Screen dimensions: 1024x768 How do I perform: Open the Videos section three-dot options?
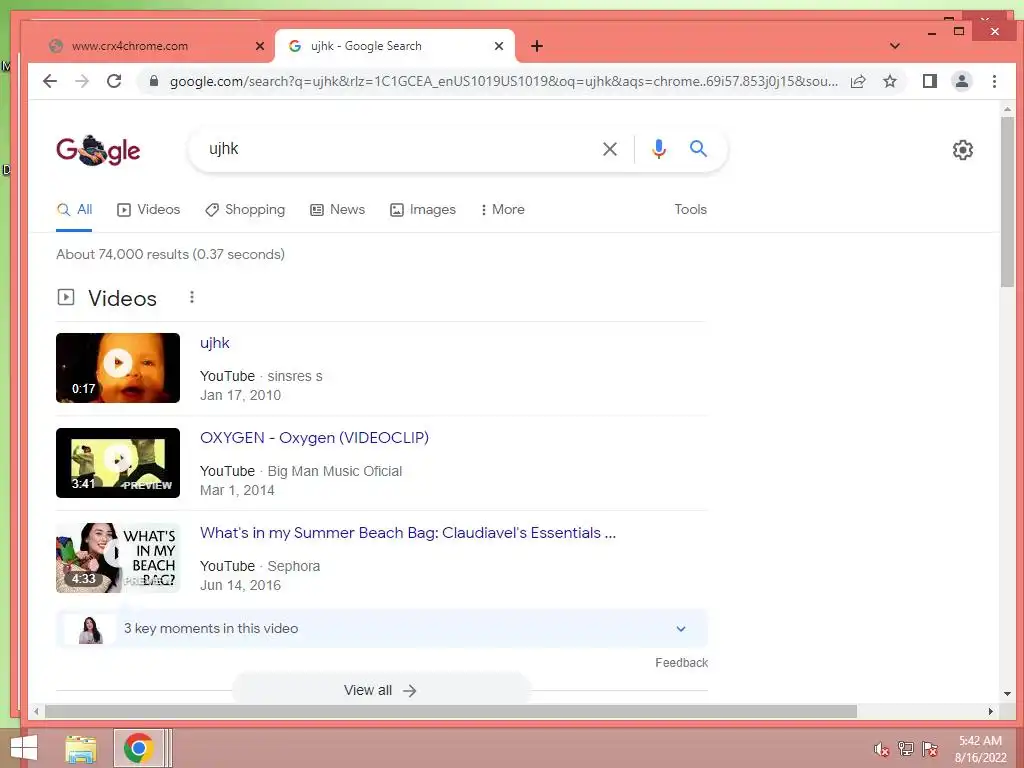click(191, 297)
